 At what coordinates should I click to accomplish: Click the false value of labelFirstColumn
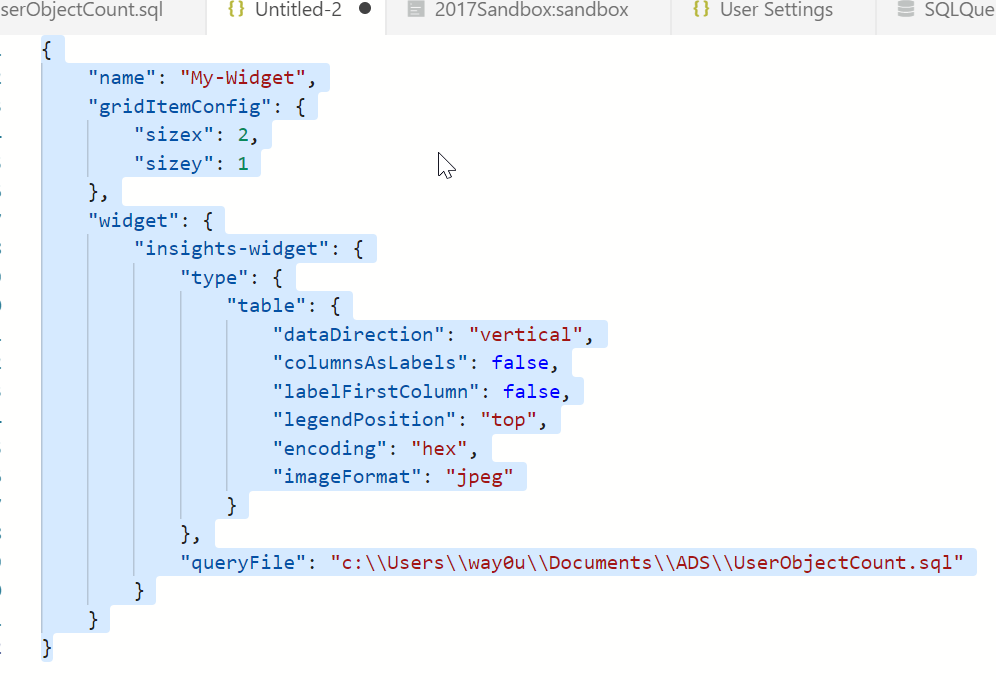530,391
